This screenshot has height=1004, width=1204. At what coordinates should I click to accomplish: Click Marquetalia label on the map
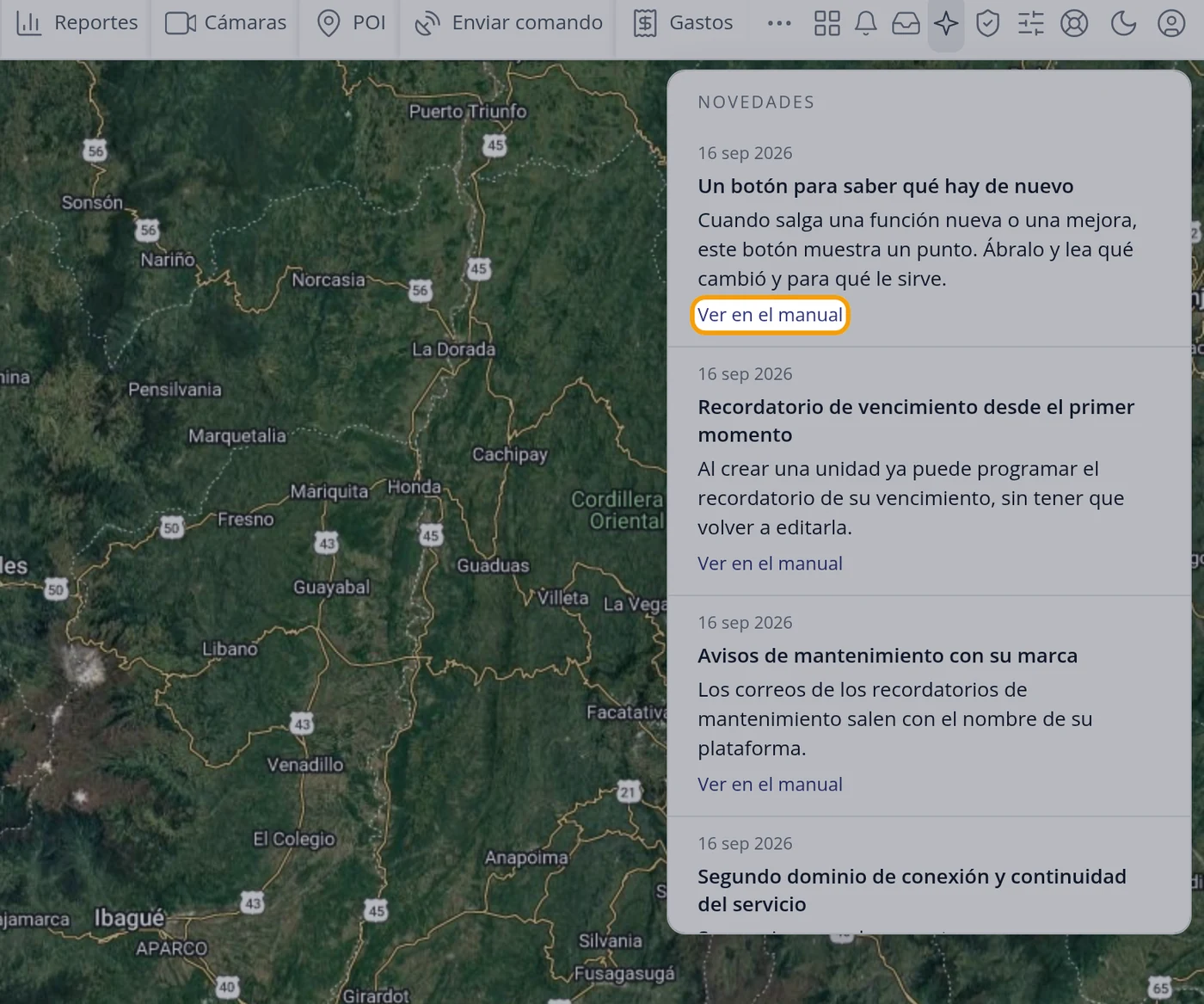click(236, 436)
